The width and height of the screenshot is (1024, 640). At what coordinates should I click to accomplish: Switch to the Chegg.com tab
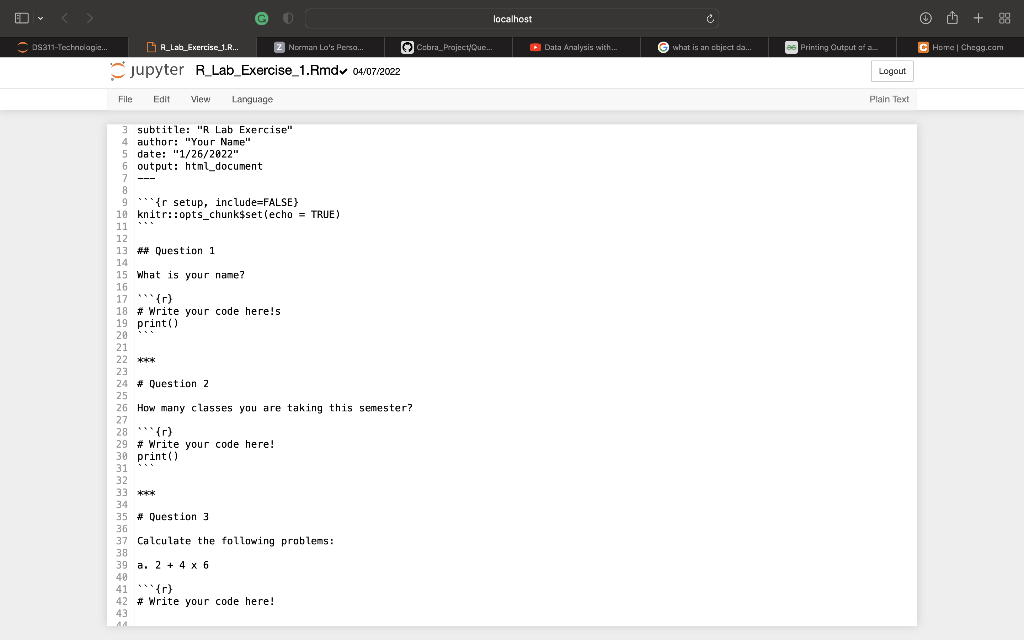960,46
